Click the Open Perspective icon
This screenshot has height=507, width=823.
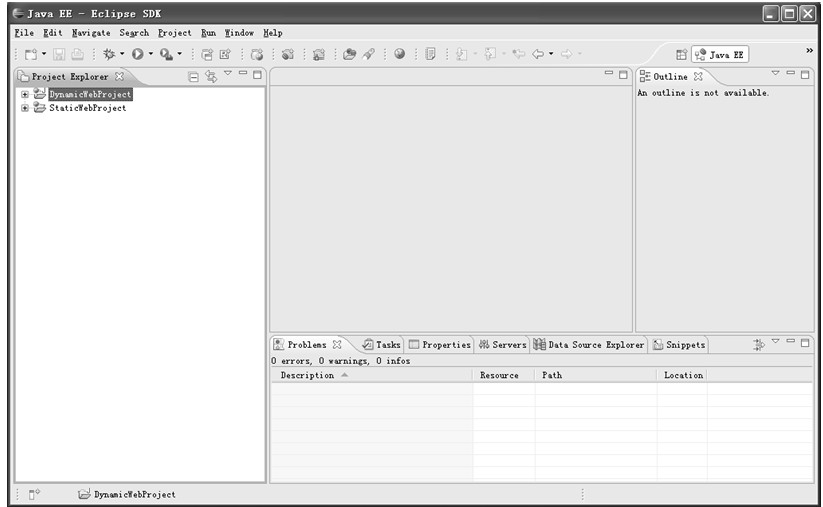(x=681, y=55)
